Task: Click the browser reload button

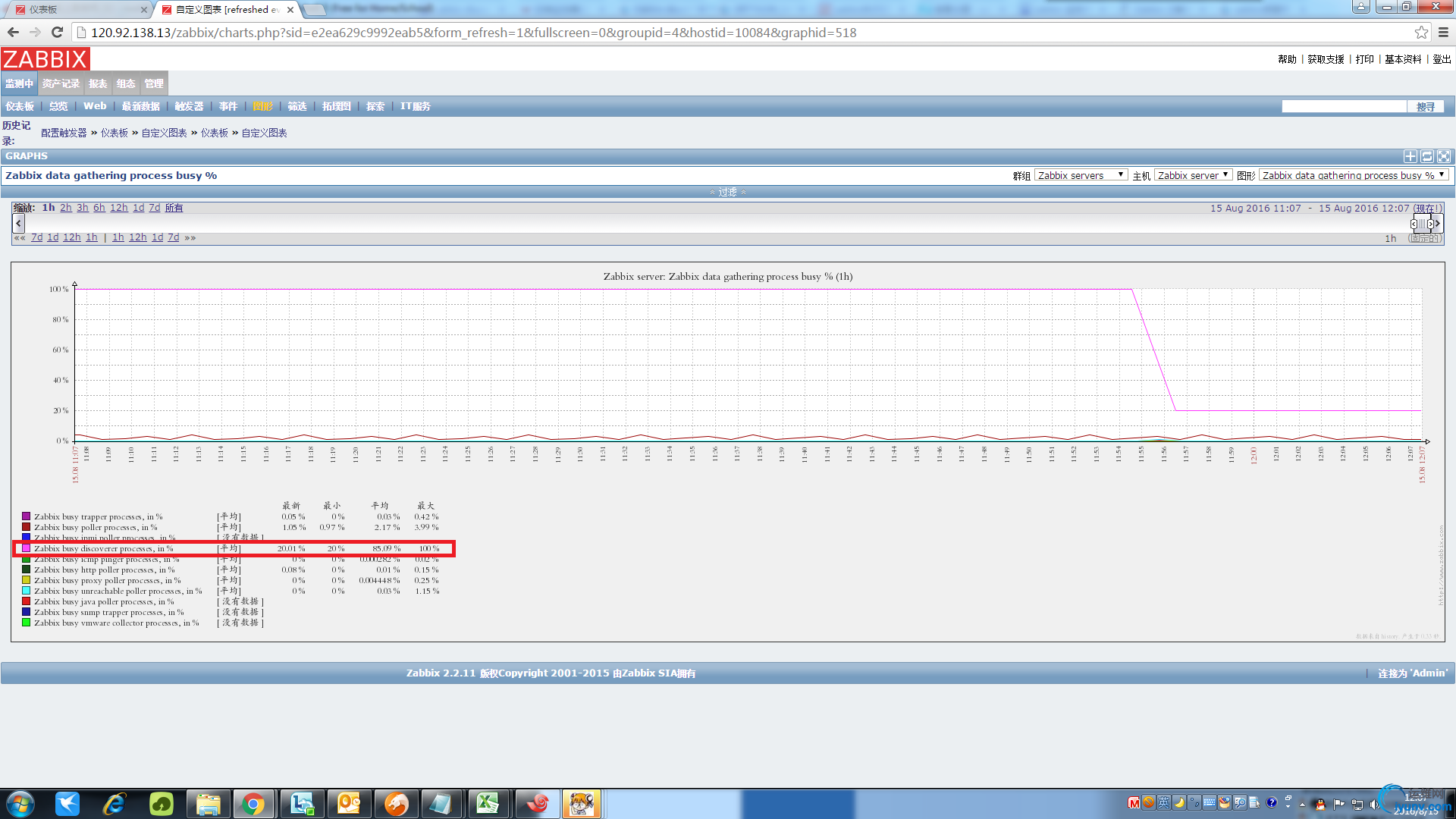Action: click(57, 33)
